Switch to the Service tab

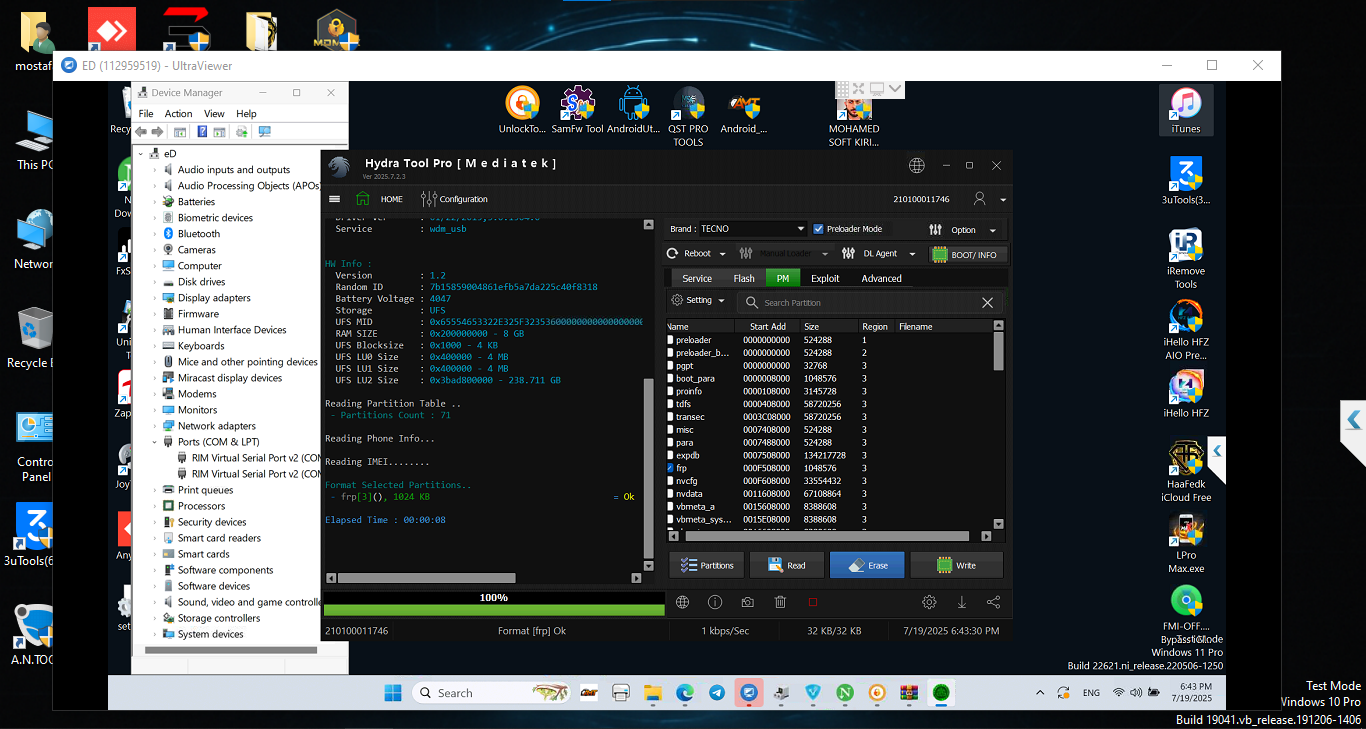click(x=697, y=279)
